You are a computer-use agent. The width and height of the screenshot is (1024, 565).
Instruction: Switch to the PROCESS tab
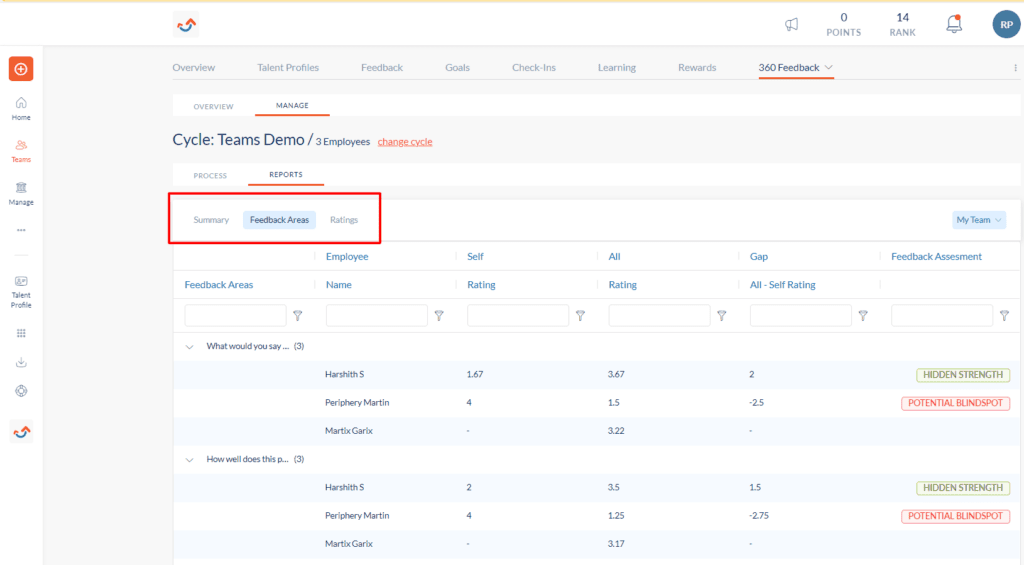pyautogui.click(x=210, y=176)
